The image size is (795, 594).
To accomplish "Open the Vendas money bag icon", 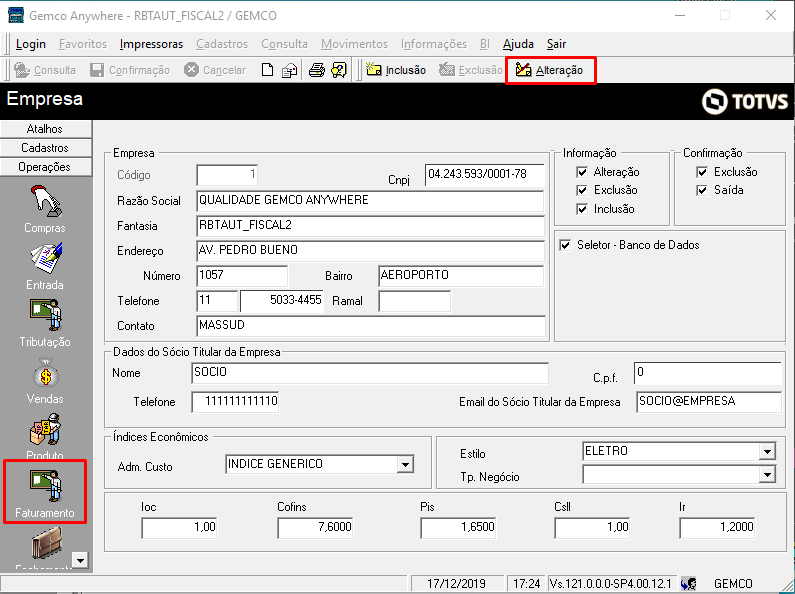I will pyautogui.click(x=45, y=373).
